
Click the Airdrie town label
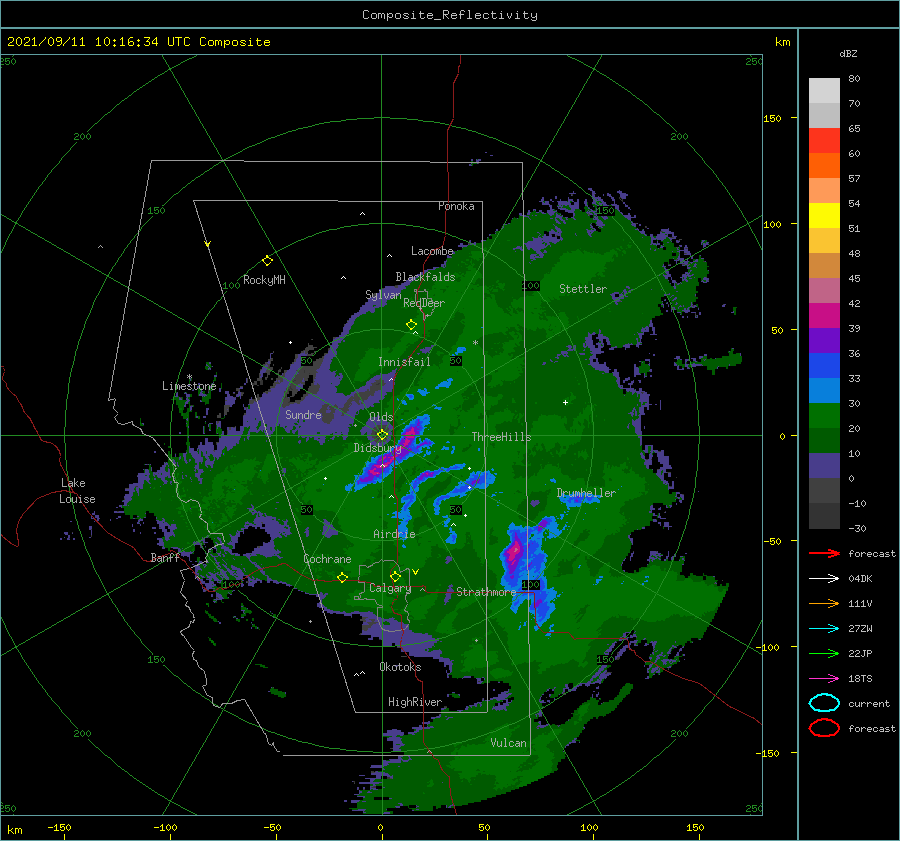click(394, 534)
